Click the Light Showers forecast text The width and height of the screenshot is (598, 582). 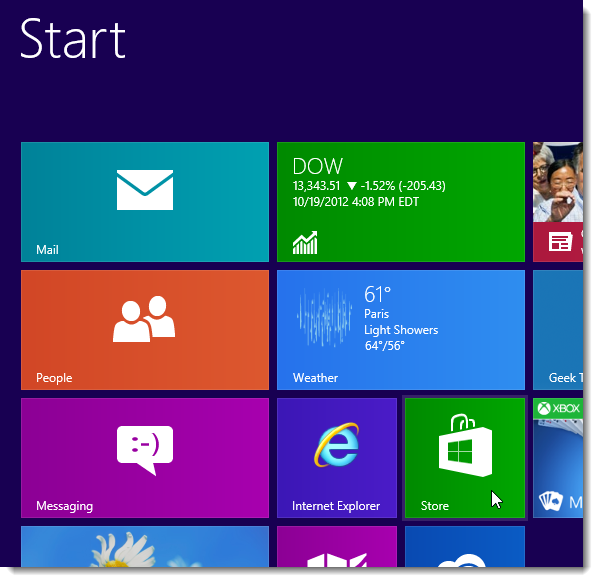(x=401, y=330)
